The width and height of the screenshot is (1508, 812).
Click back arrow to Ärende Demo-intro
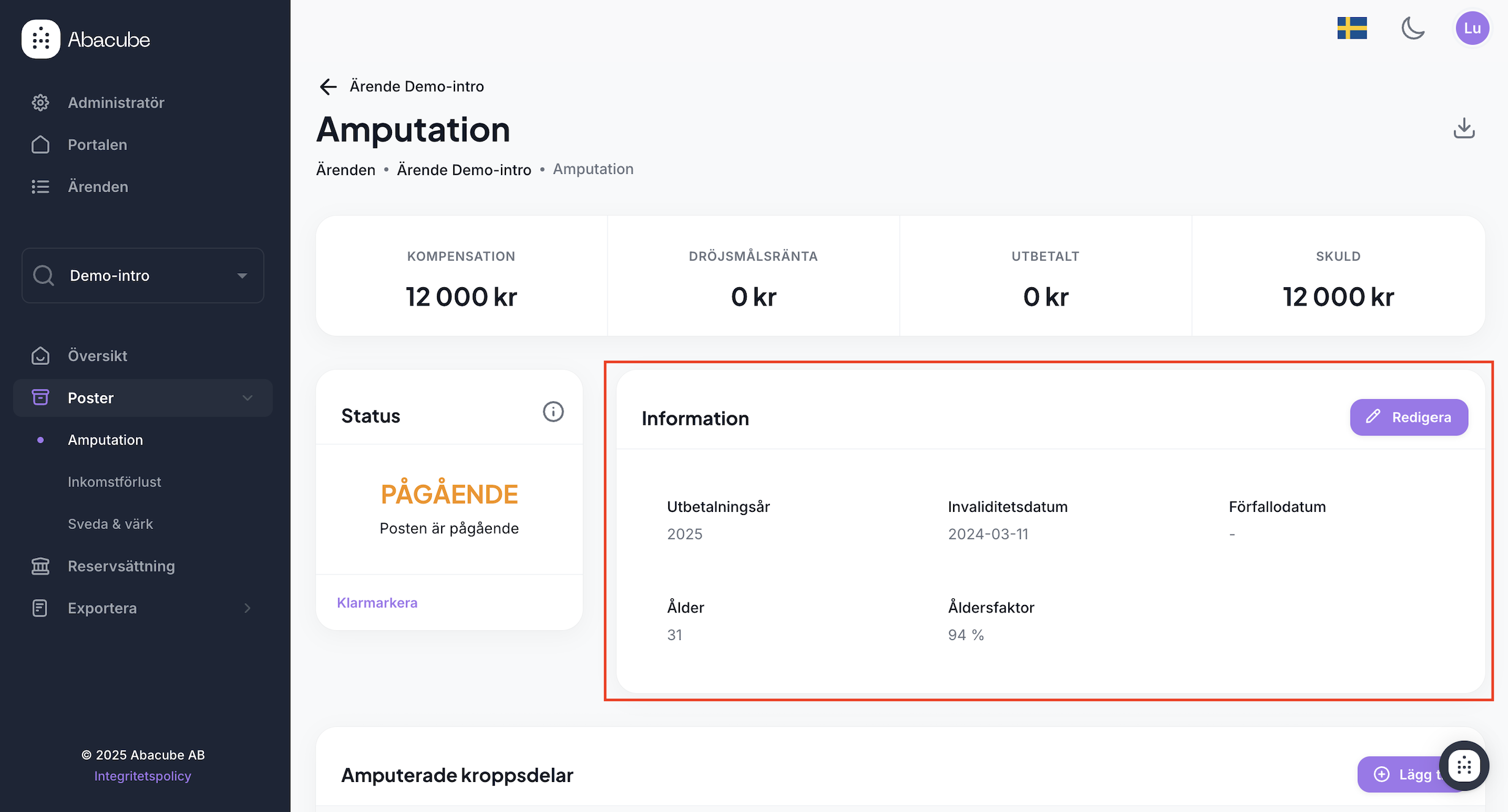(328, 86)
